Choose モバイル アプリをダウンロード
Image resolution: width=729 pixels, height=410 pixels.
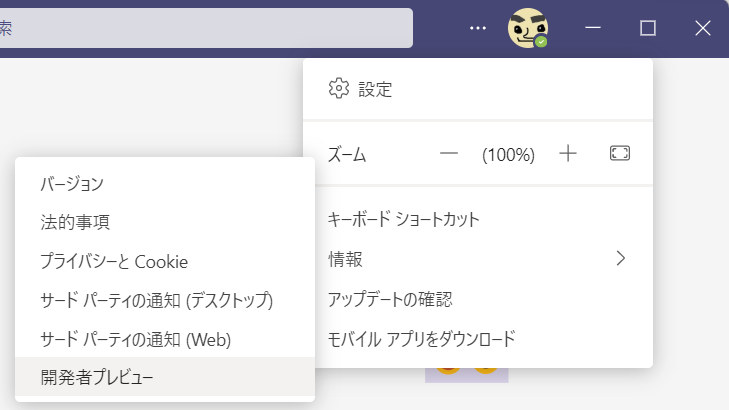(478, 339)
